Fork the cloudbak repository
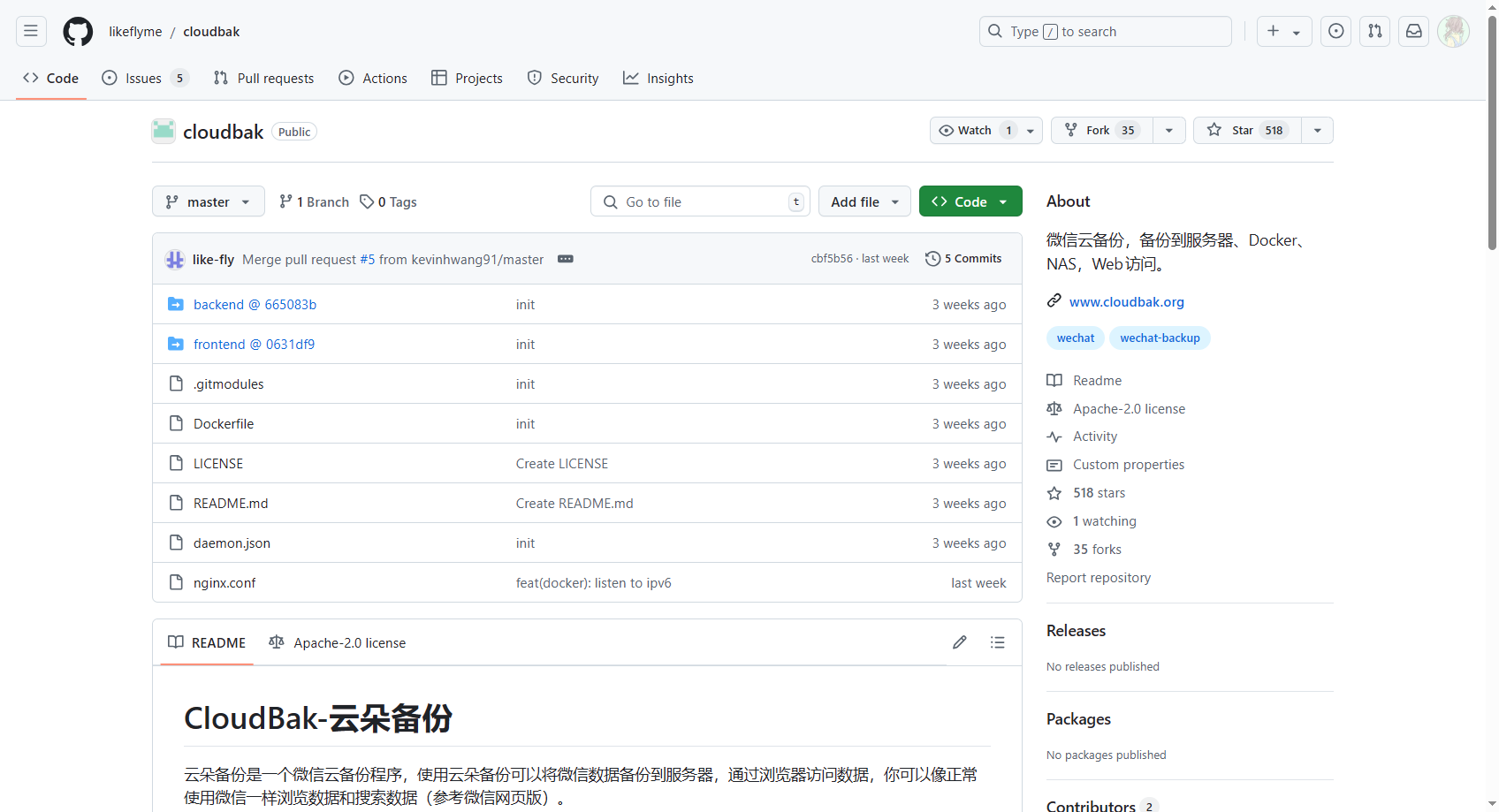This screenshot has height=812, width=1499. pyautogui.click(x=1101, y=130)
